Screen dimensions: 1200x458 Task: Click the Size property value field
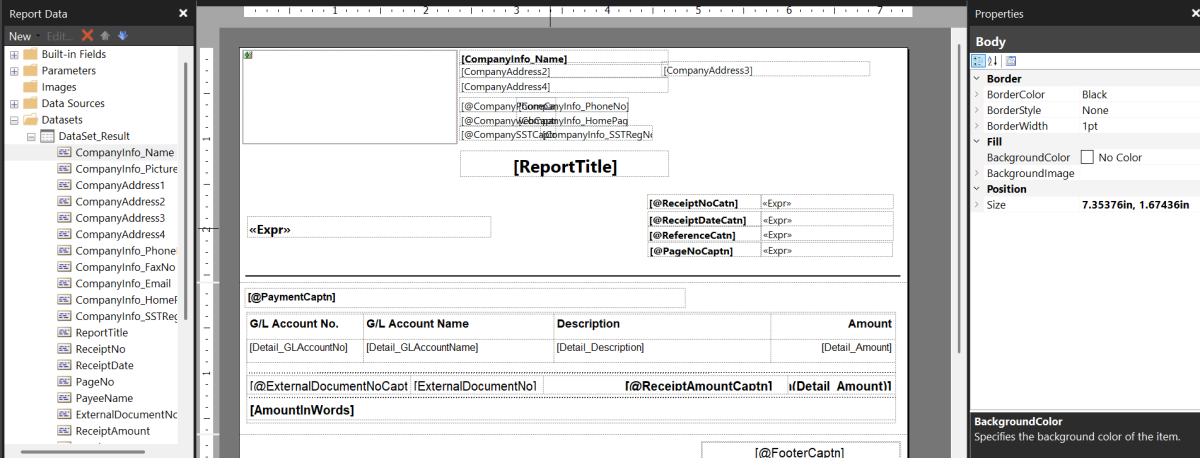click(1135, 205)
